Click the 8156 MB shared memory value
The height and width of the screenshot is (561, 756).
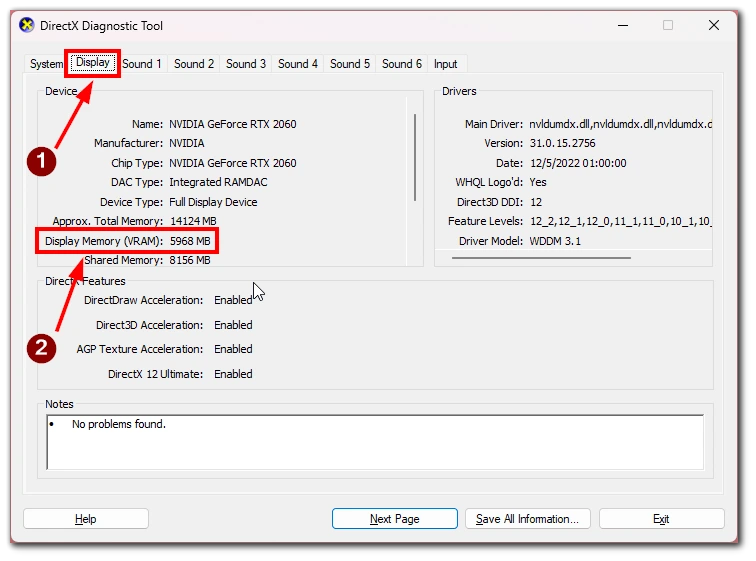190,260
